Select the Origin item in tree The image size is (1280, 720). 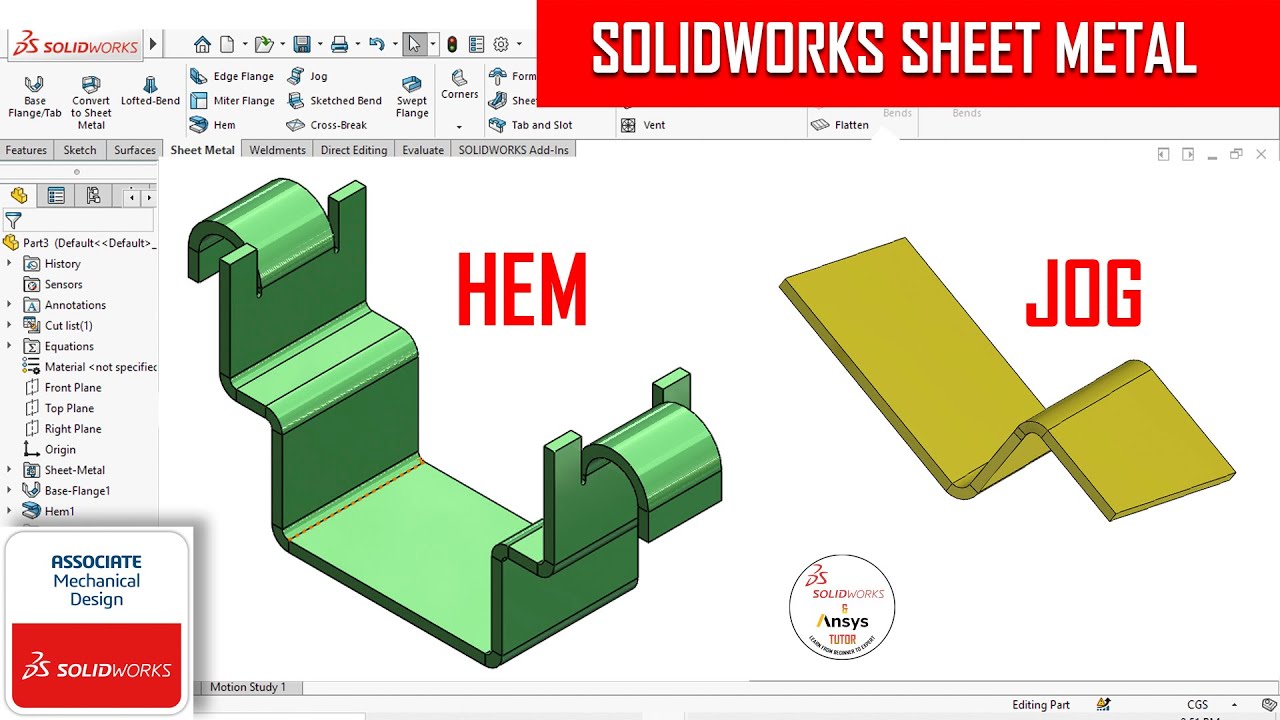pos(49,450)
